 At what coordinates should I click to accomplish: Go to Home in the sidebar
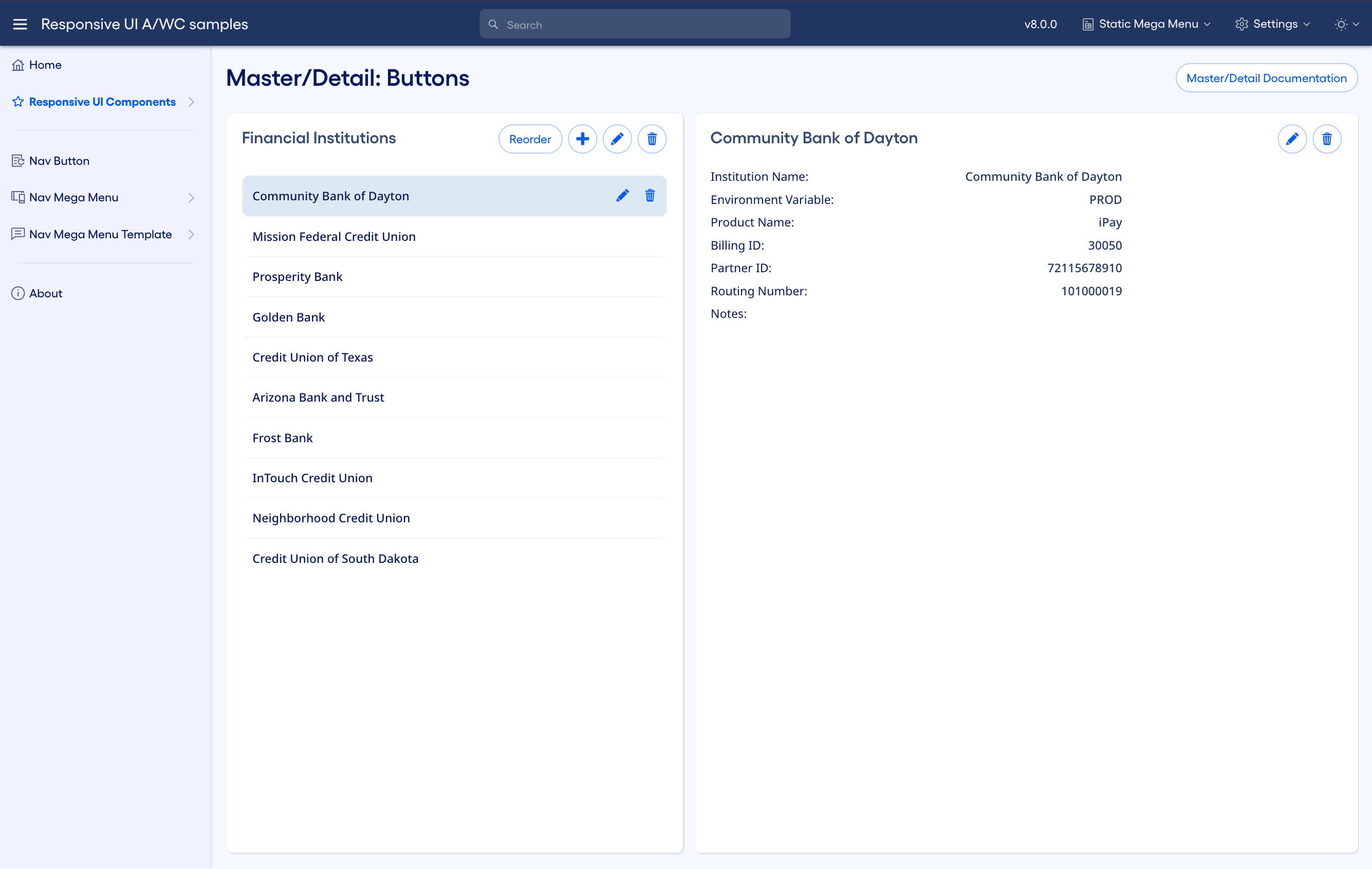(x=45, y=64)
